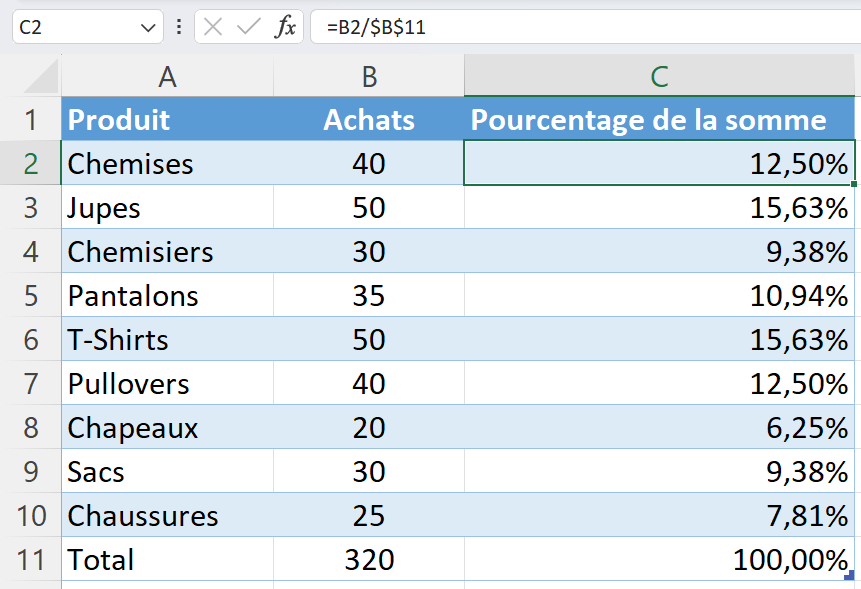Image resolution: width=861 pixels, height=589 pixels.
Task: Click the Insert Function fx icon
Action: 284,26
